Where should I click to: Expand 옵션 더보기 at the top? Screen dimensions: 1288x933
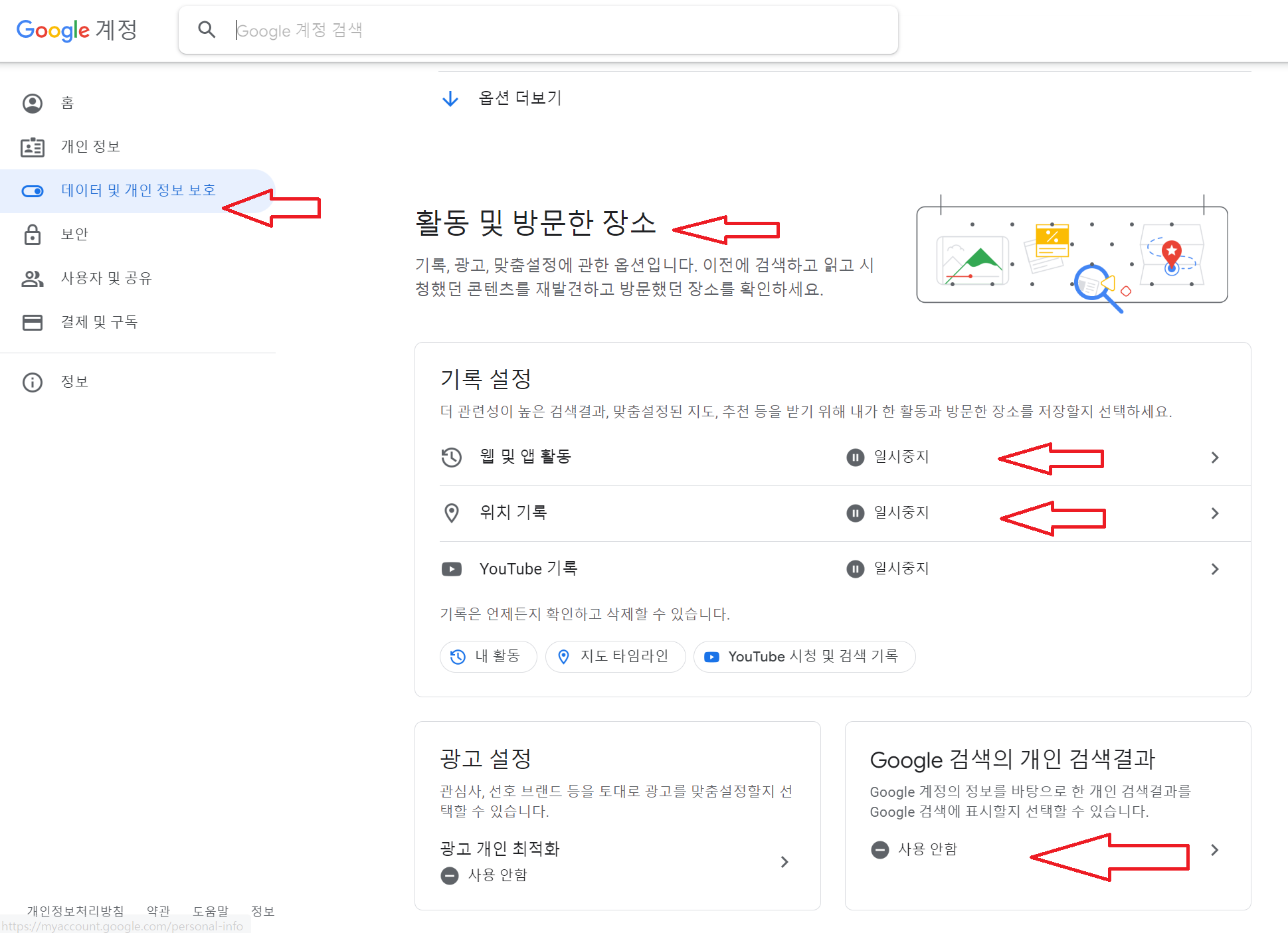click(x=518, y=98)
